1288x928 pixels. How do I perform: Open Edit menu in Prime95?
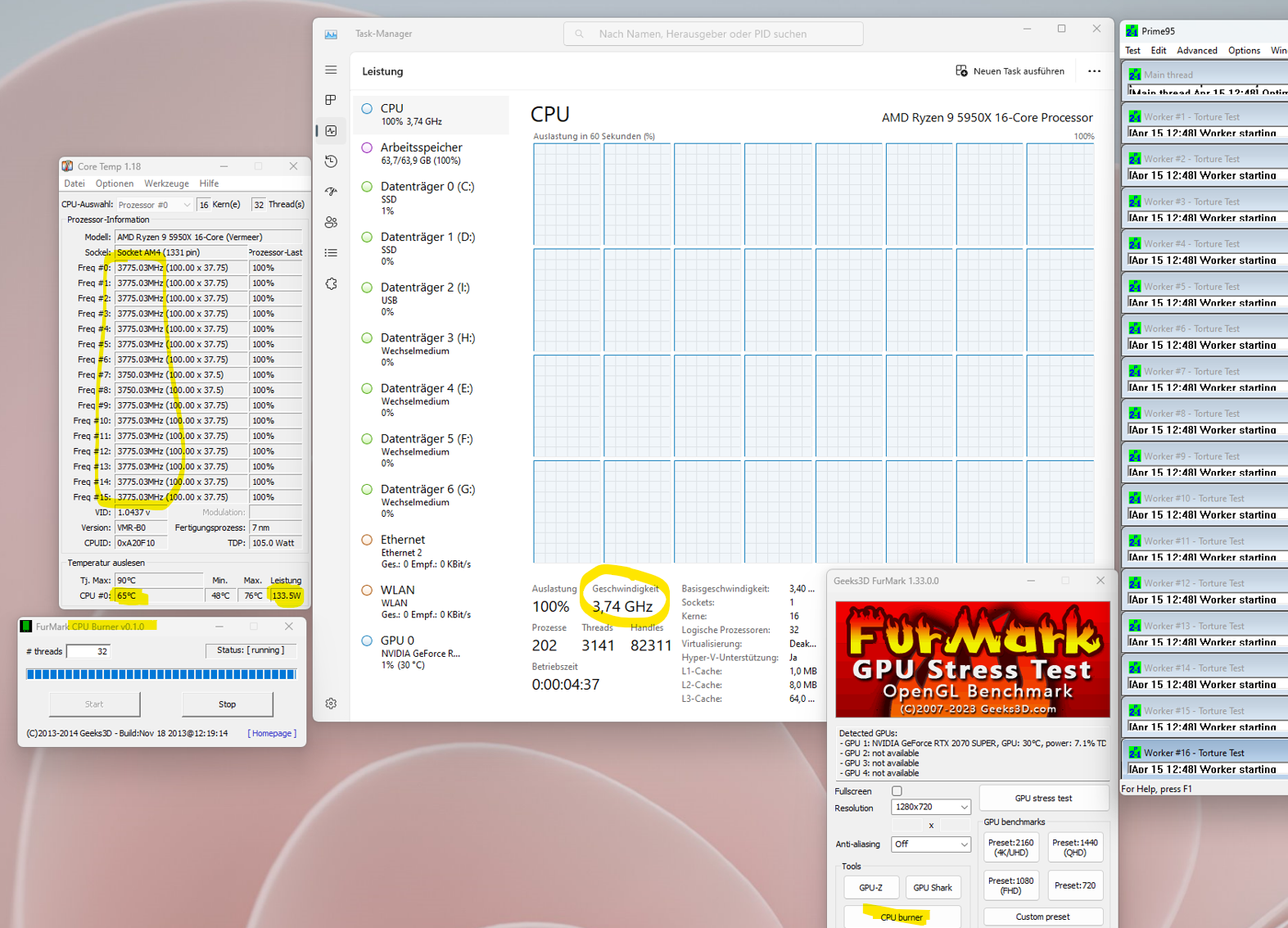pyautogui.click(x=1158, y=51)
